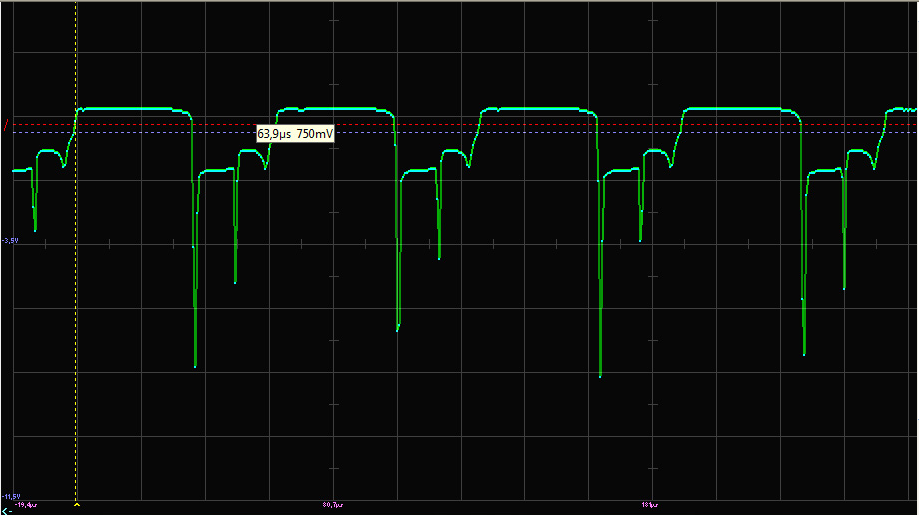Click the third flat-top pulse plateau of waveform
Screen dimensions: 919x515
(x=538, y=108)
